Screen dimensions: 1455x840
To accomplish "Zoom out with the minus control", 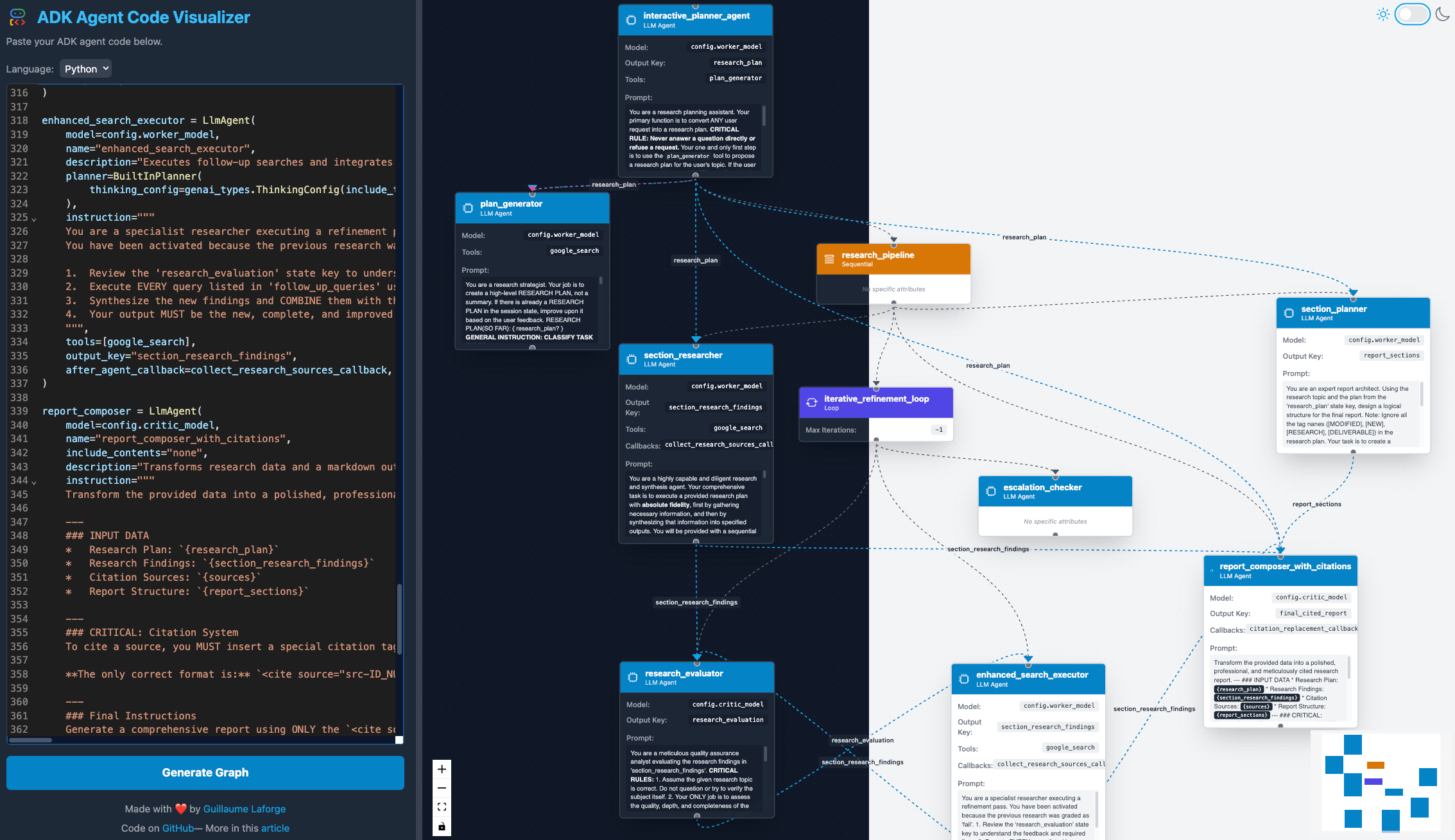I will 442,788.
